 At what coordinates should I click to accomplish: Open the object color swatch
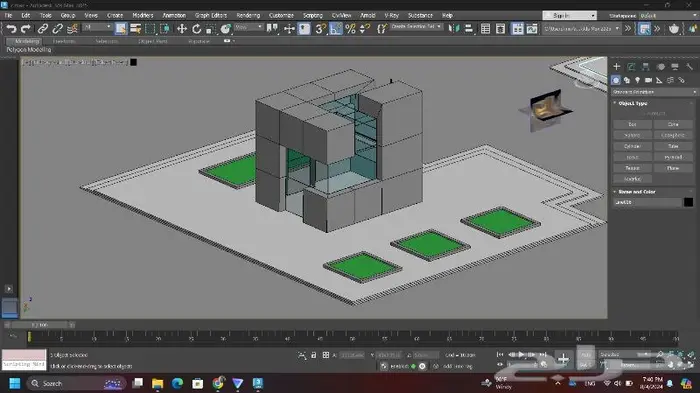pyautogui.click(x=688, y=202)
